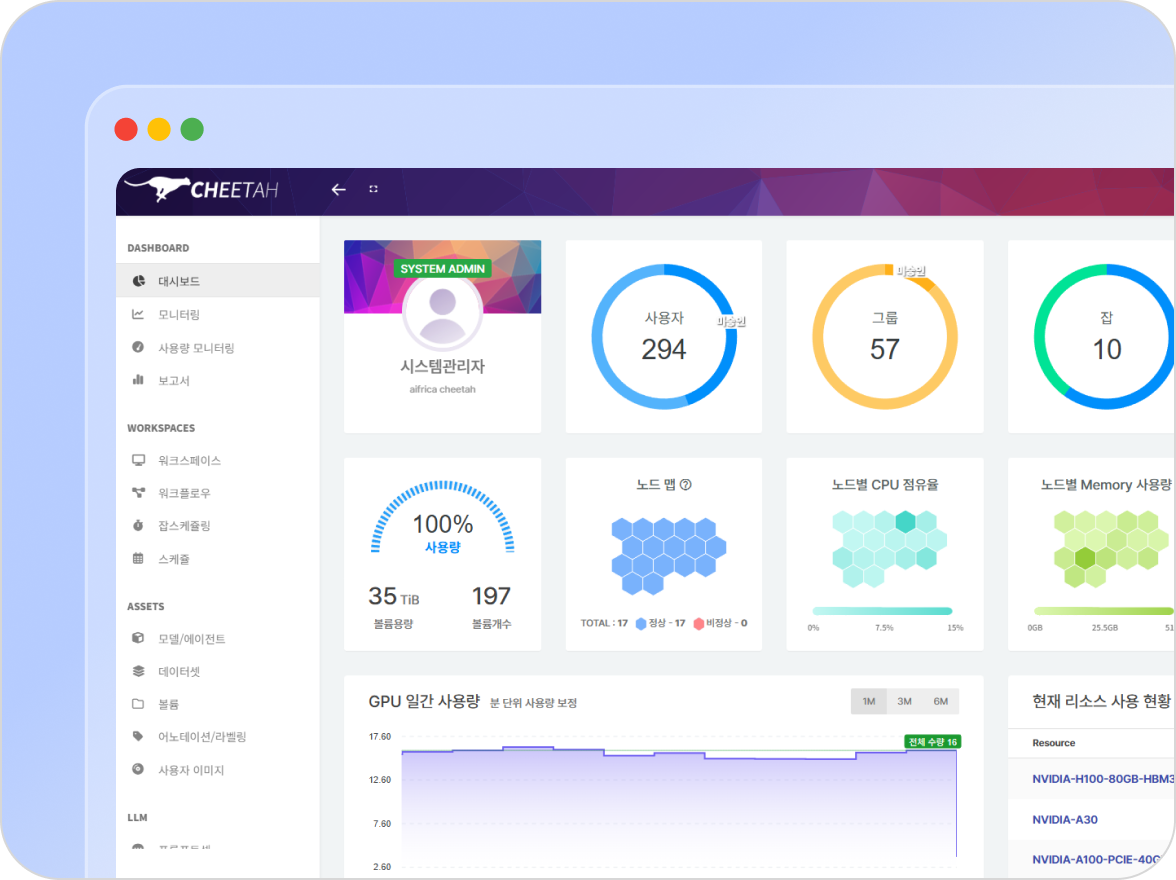This screenshot has width=1176, height=880.
Task: Click NVIDIA-A30 resource link
Action: pyautogui.click(x=1065, y=820)
